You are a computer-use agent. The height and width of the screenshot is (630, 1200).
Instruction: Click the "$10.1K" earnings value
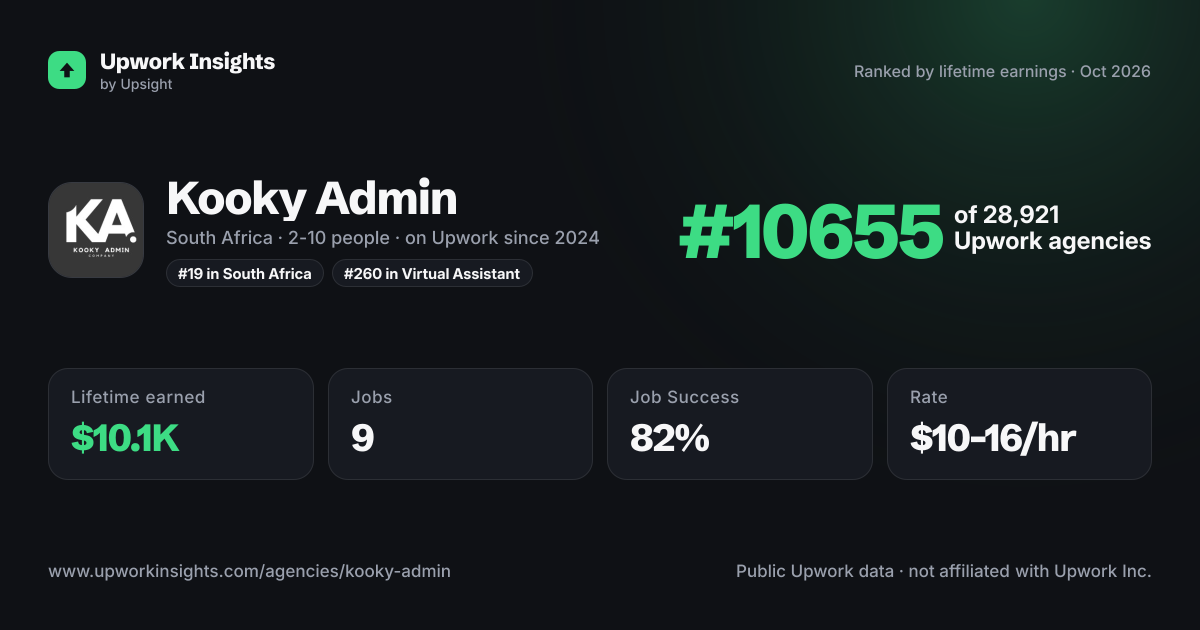[125, 438]
